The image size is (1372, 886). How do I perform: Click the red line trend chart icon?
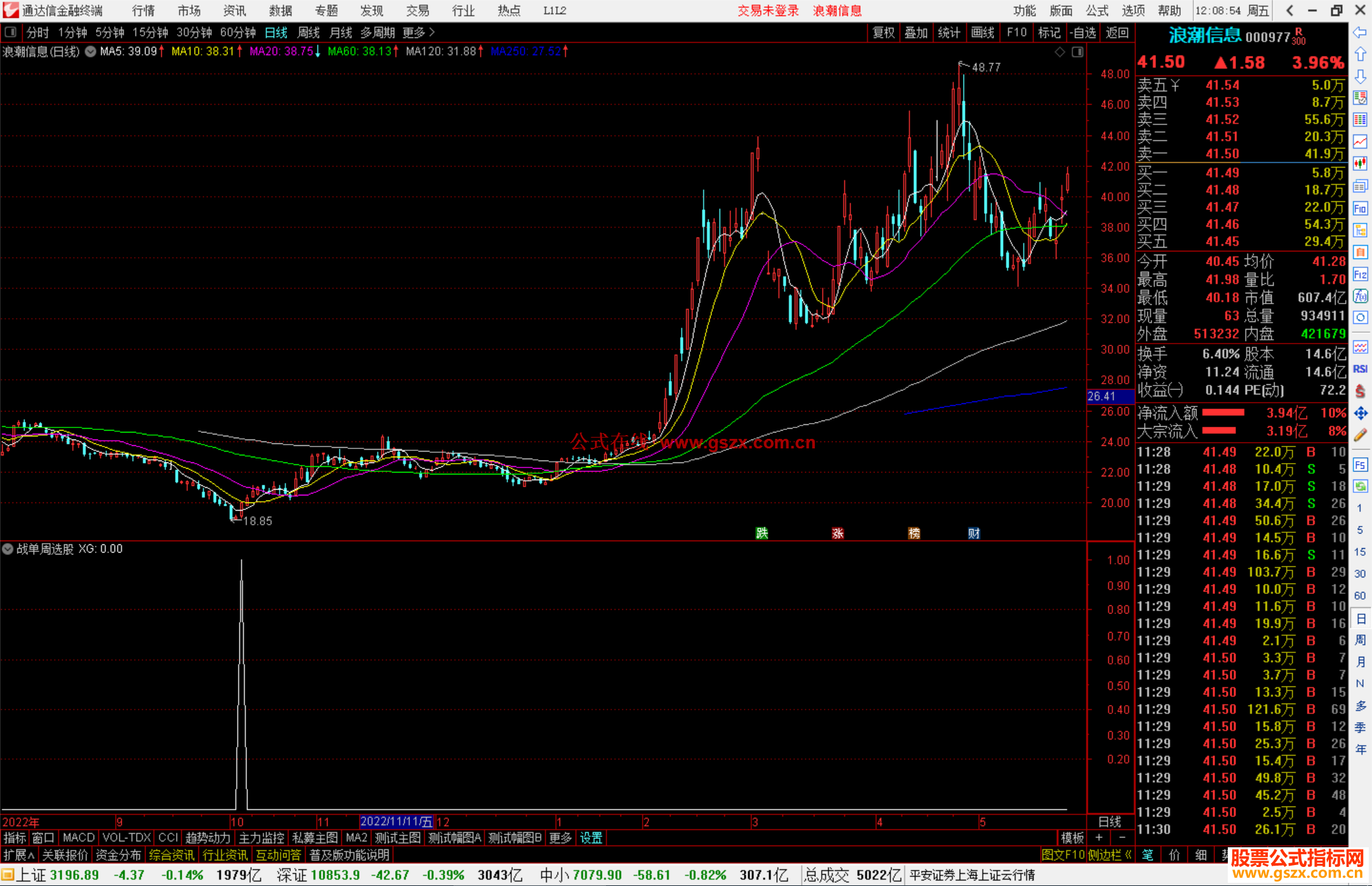(1360, 142)
